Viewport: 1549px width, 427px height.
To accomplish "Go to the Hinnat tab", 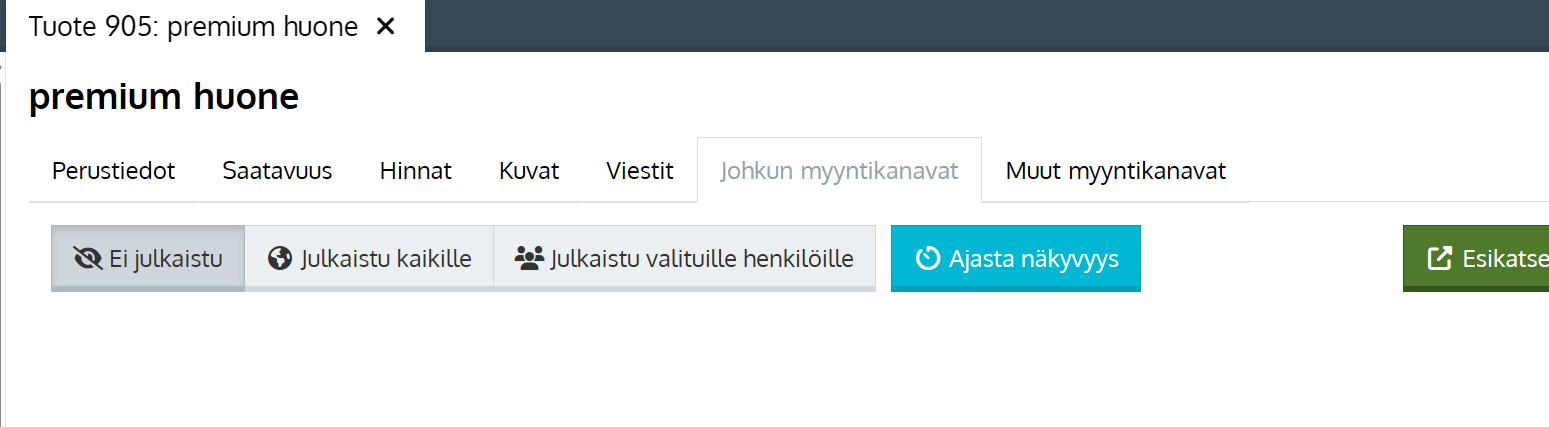I will point(416,171).
